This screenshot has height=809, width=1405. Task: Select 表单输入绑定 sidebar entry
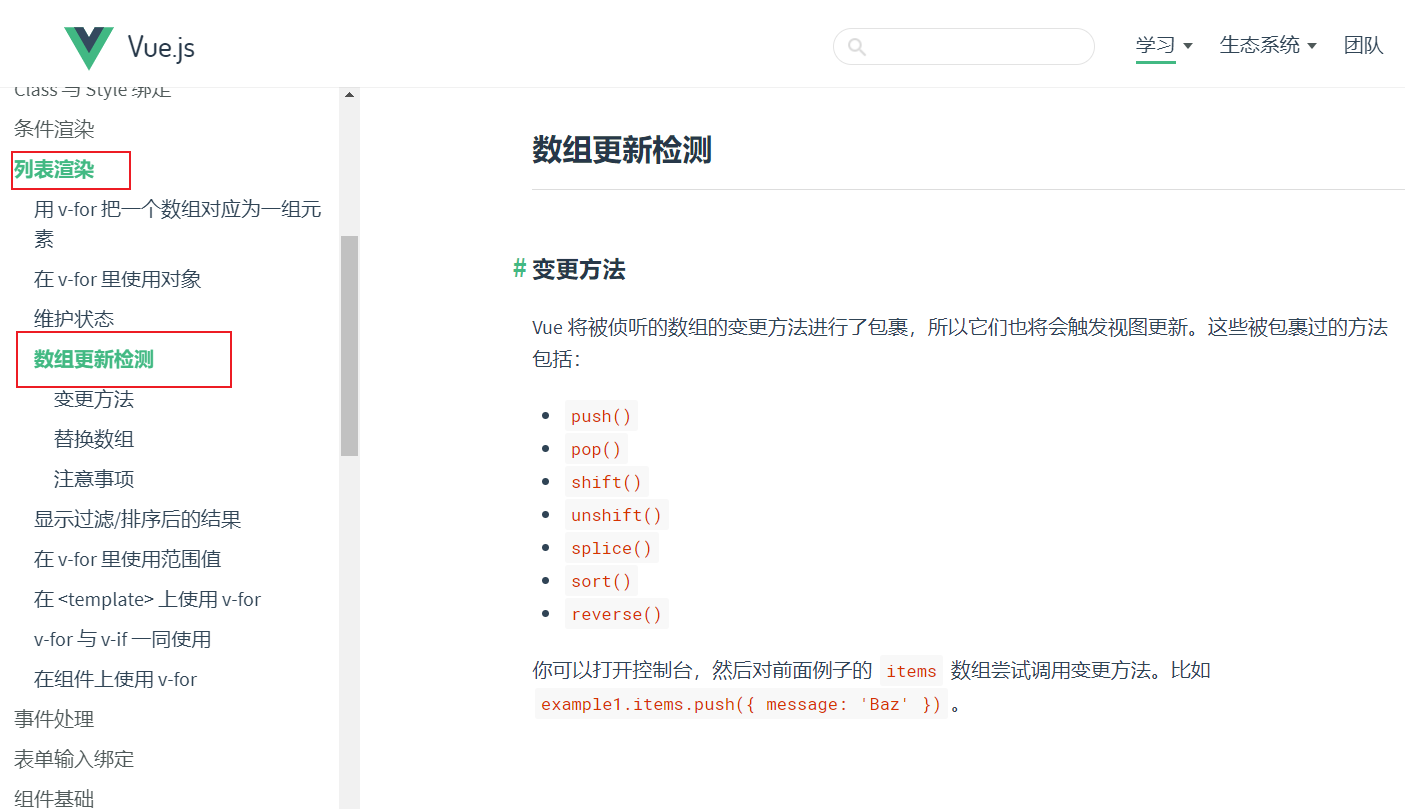point(74,759)
